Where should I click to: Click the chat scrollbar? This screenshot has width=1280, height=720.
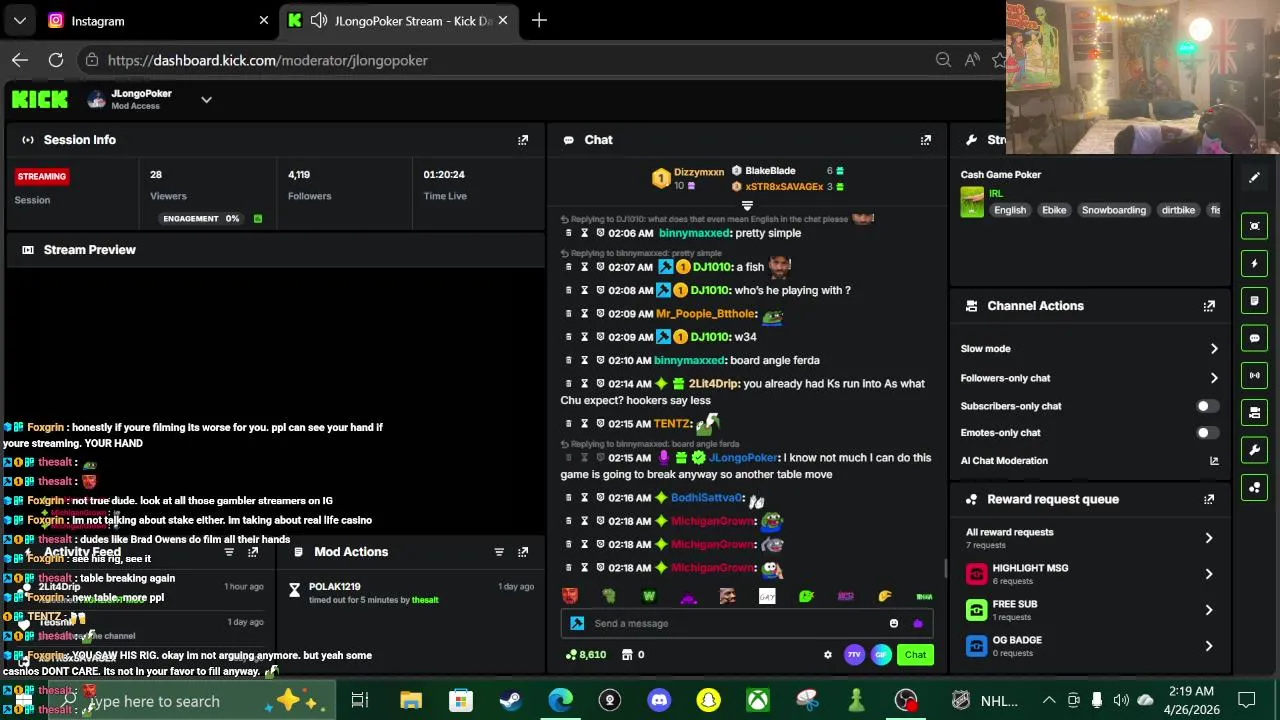pos(945,568)
